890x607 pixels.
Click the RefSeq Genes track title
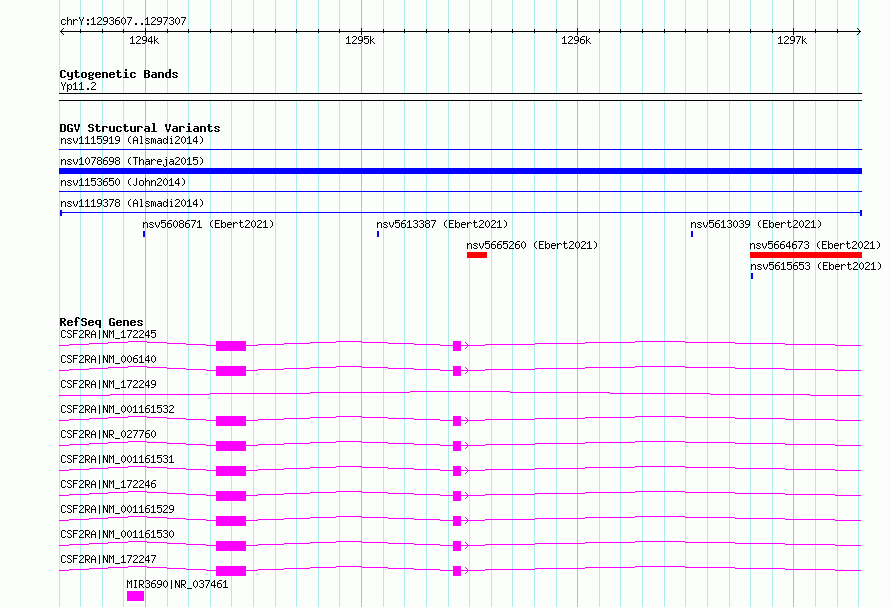pos(101,322)
